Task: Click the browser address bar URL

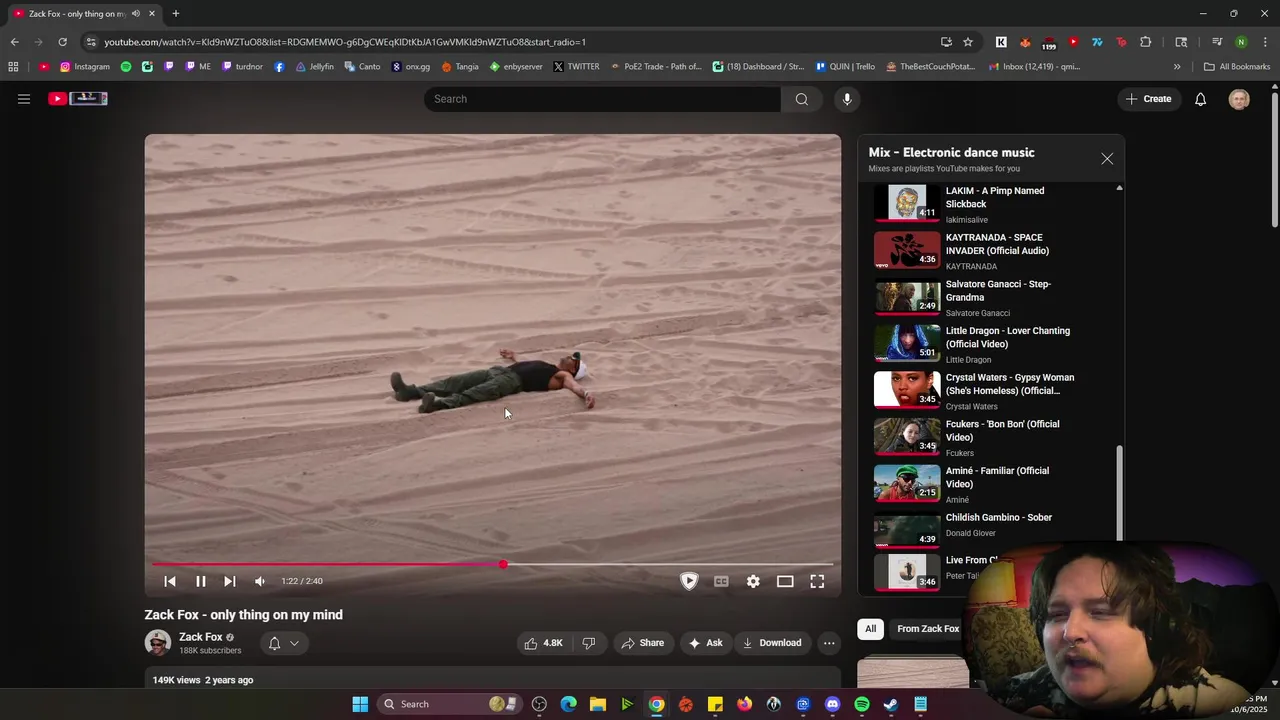Action: [x=345, y=42]
